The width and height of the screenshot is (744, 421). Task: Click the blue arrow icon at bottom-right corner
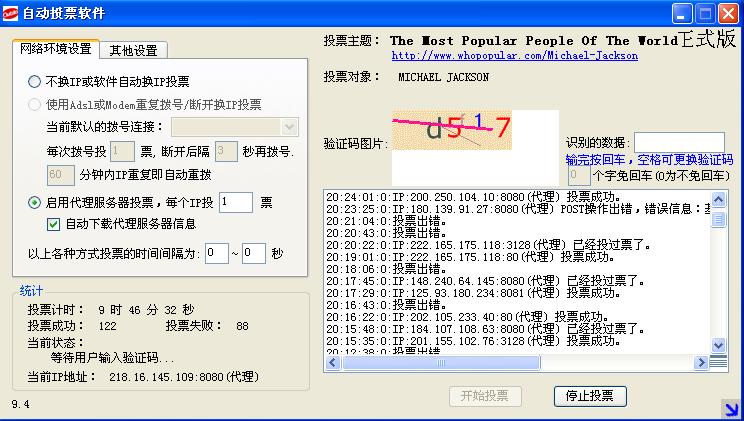pyautogui.click(x=731, y=408)
